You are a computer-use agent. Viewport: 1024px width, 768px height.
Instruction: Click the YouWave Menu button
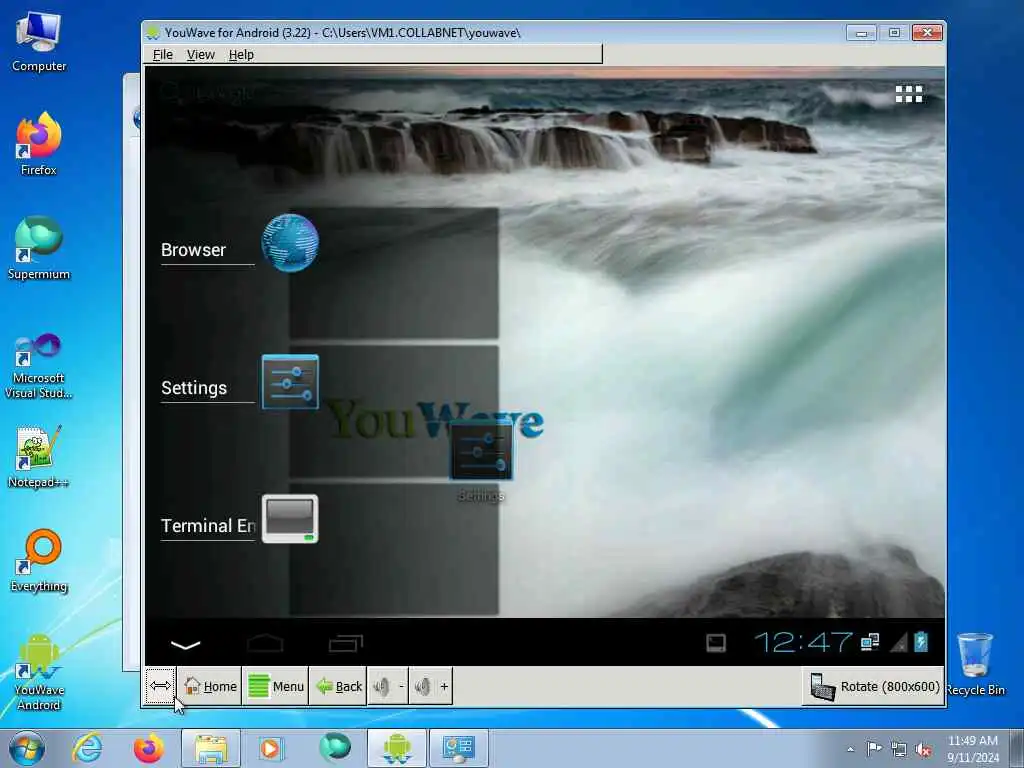276,686
